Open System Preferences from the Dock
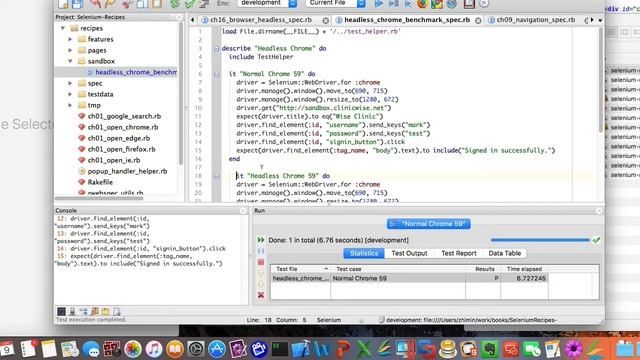Screen dimensions: 640x360 196,349
